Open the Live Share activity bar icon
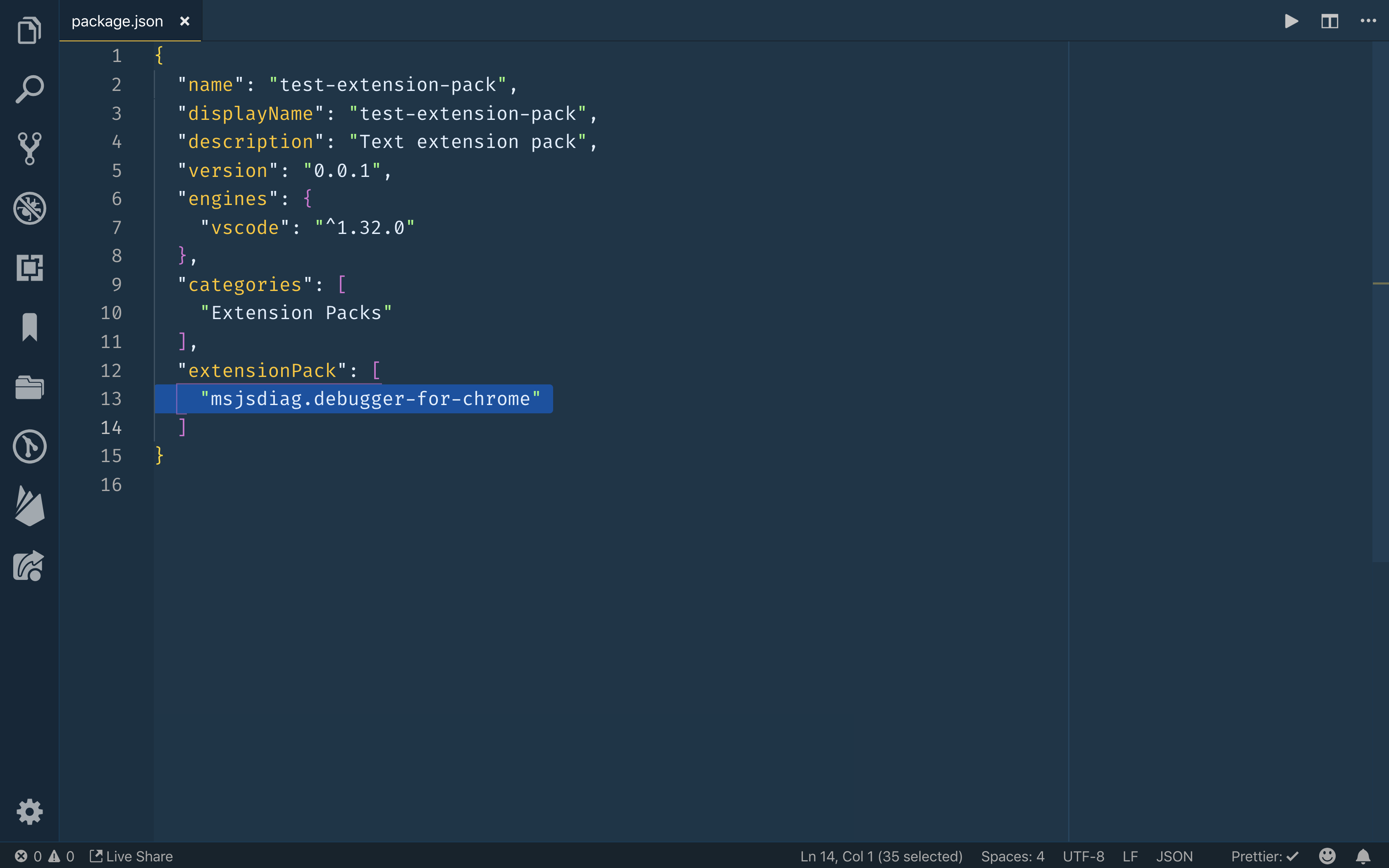 coord(29,565)
